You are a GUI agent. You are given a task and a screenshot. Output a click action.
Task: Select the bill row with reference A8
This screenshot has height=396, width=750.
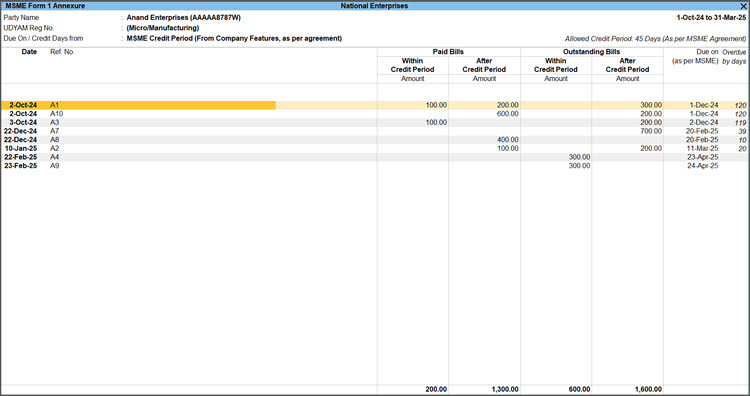point(375,140)
